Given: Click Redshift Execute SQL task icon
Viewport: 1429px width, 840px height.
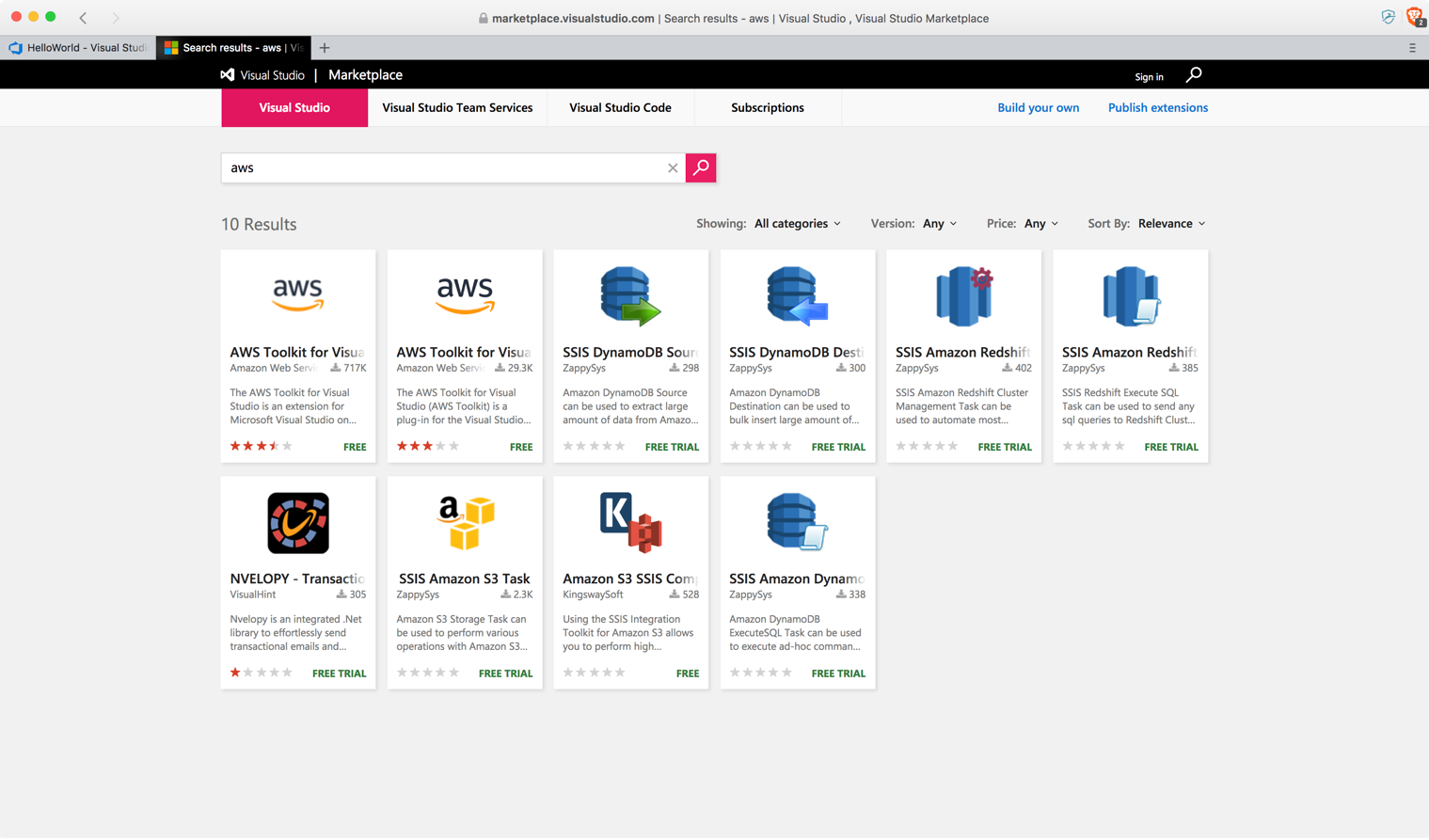Looking at the screenshot, I should click(1131, 296).
